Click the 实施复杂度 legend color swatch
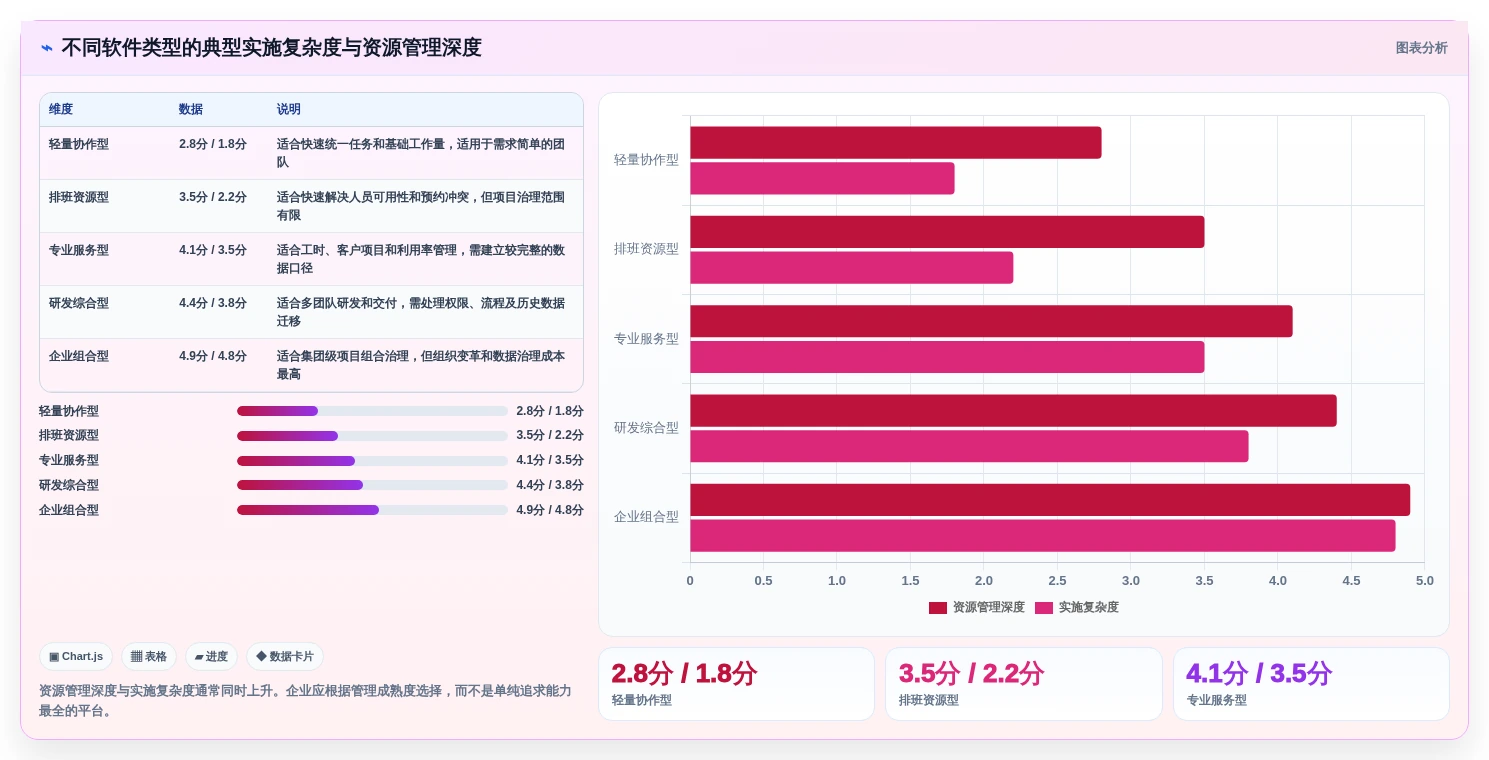1489x760 pixels. coord(1044,608)
